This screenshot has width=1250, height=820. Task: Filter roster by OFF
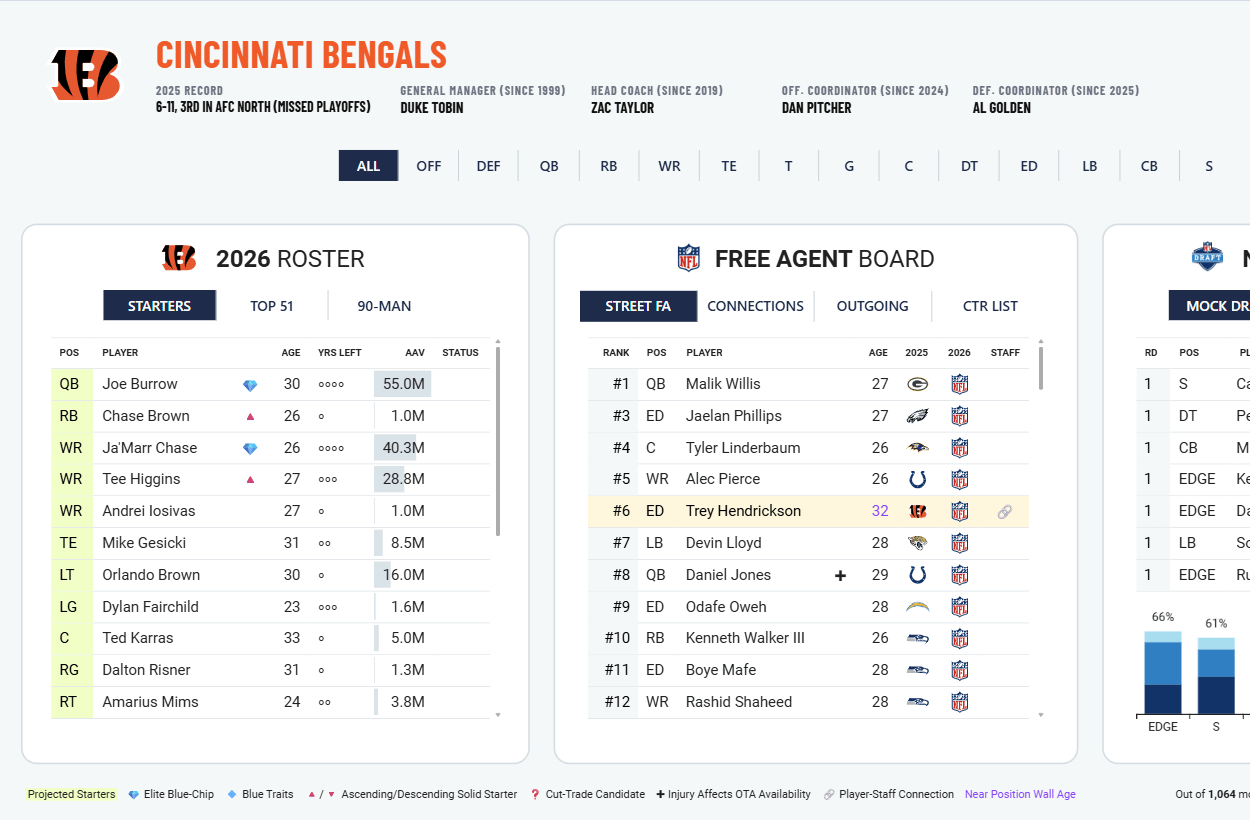428,166
